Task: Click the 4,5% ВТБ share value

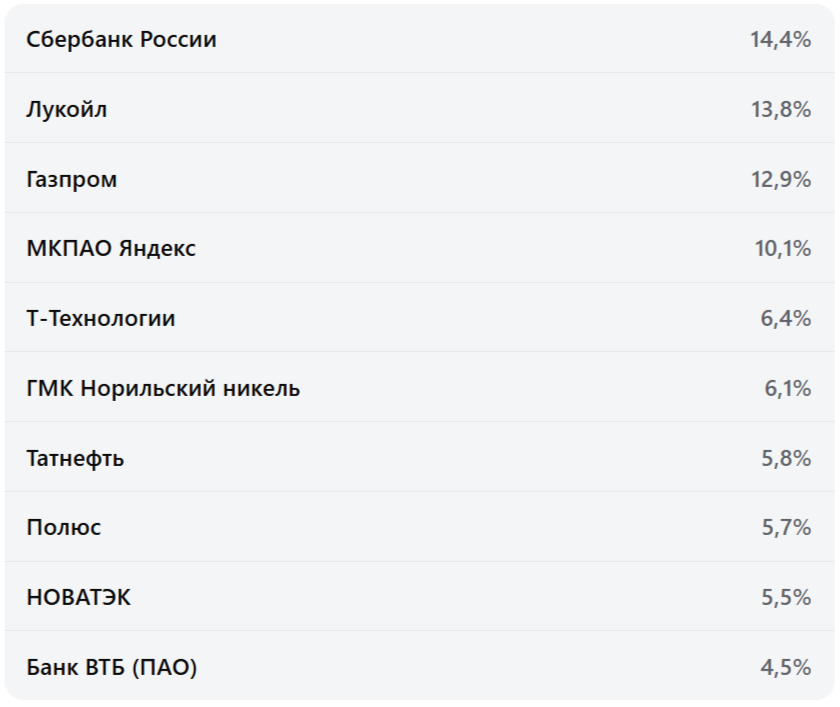Action: tap(785, 667)
